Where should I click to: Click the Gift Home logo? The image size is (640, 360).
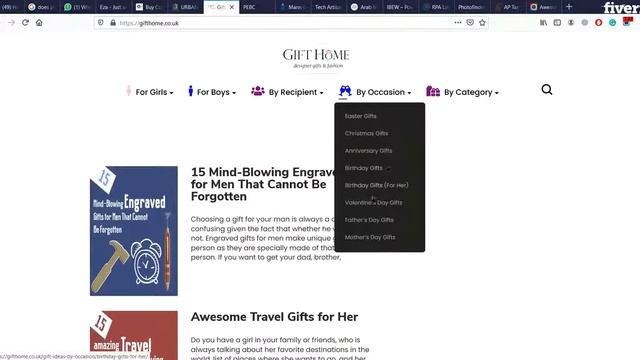316,58
